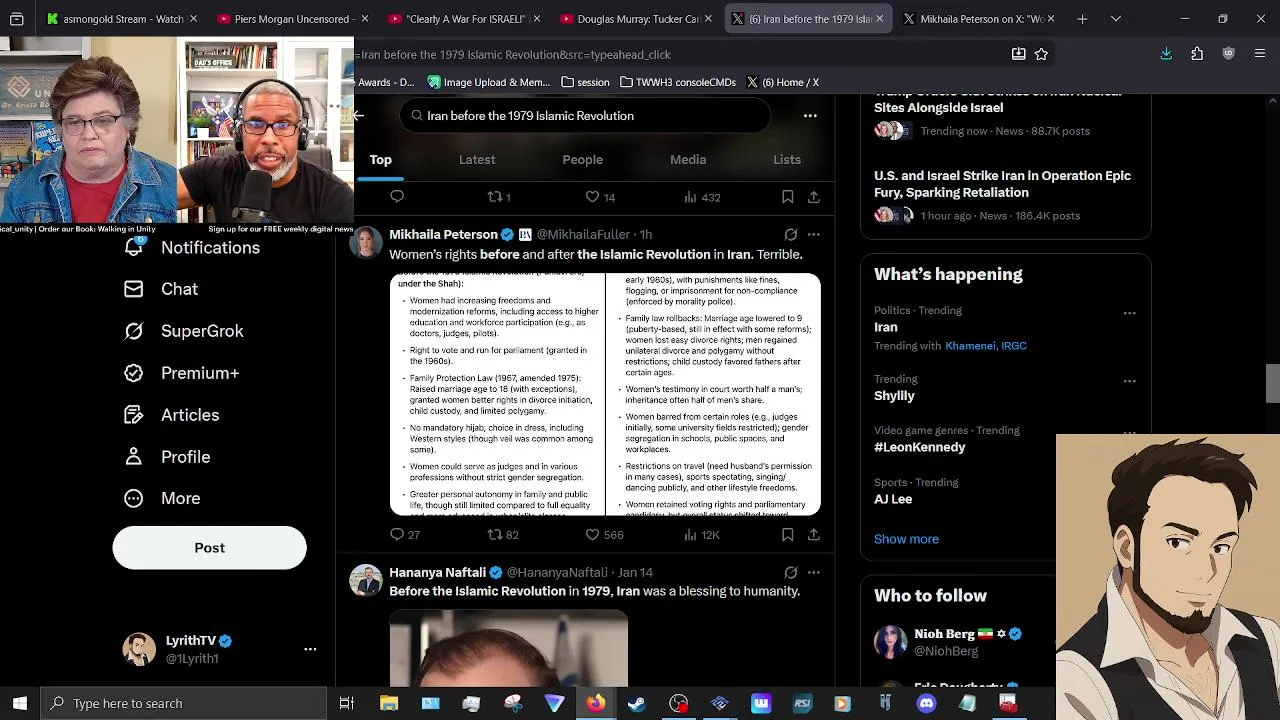Open the Khamenei trending link
1280x720 pixels.
(970, 346)
